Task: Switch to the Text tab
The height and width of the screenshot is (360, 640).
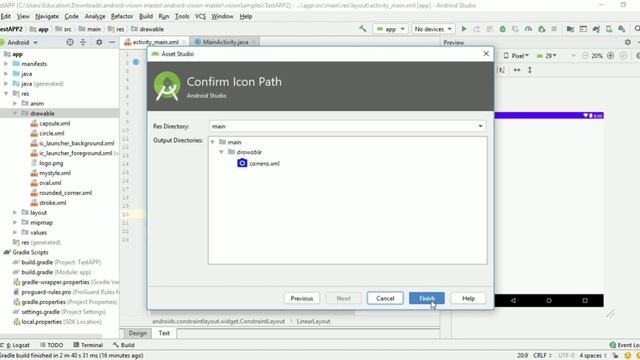Action: tap(164, 333)
